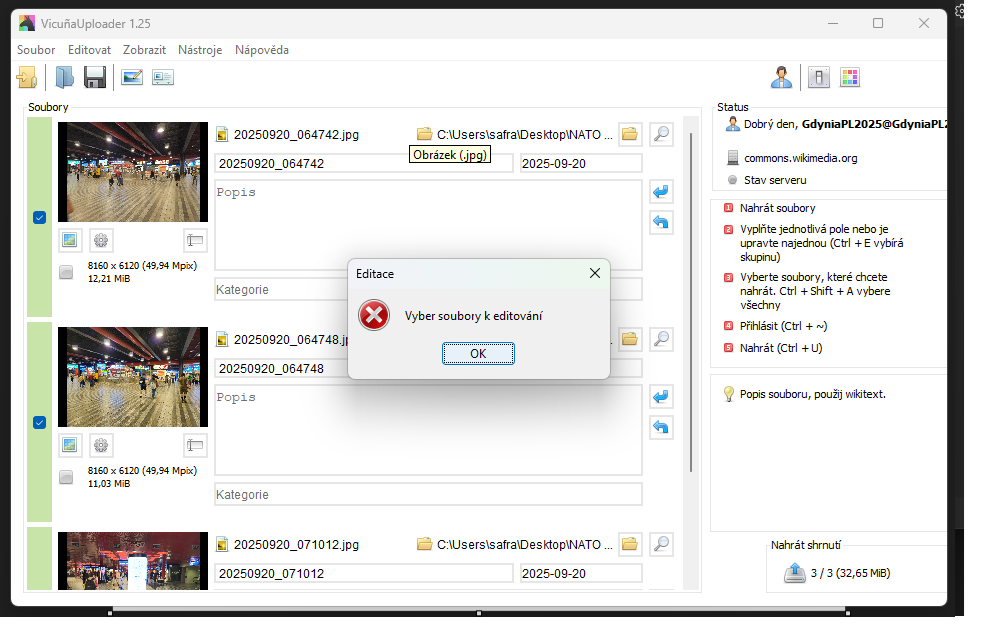Click OK in the Editace dialog

tap(478, 353)
